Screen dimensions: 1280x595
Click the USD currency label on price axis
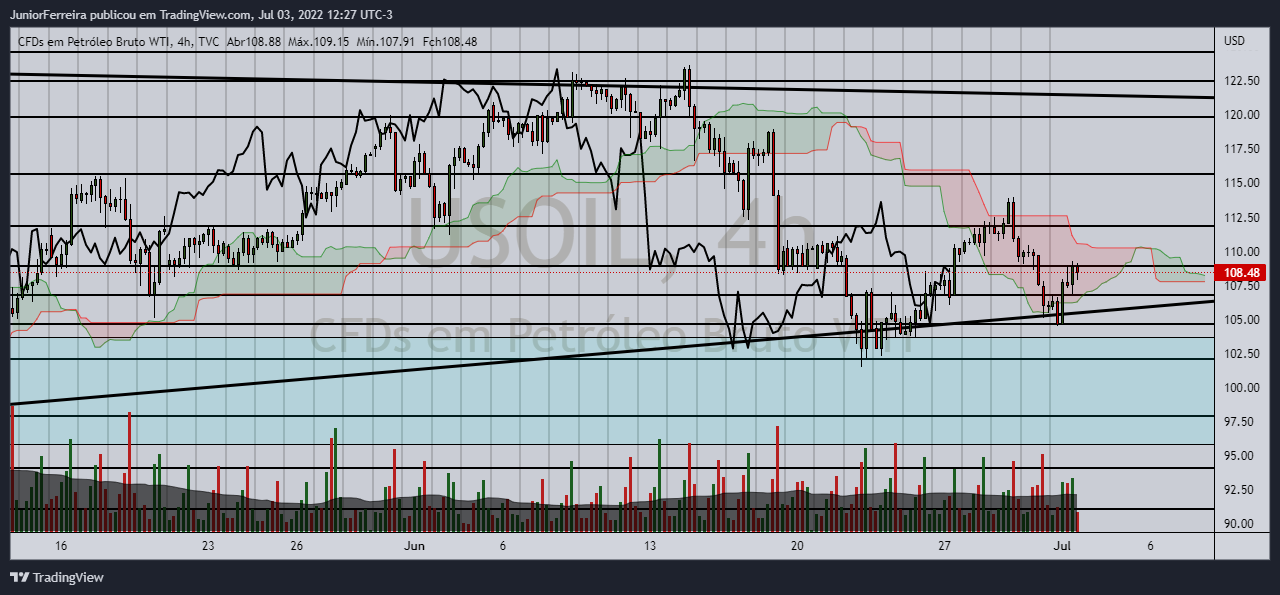coord(1235,41)
